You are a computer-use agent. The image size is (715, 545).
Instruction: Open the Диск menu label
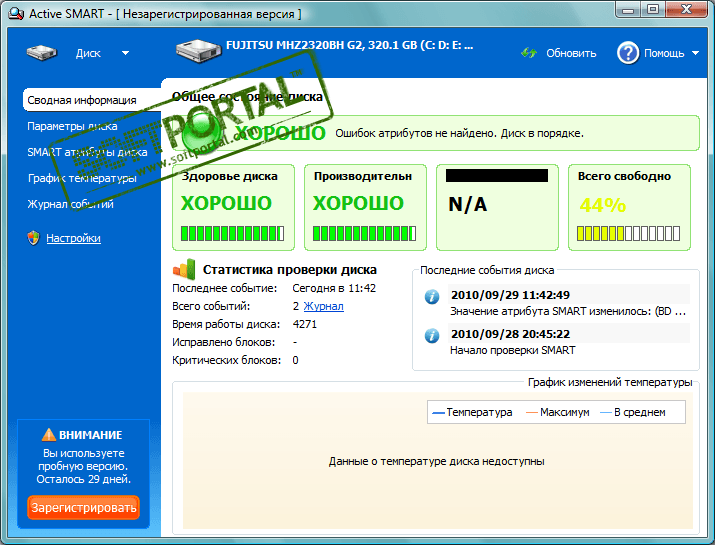tap(88, 53)
